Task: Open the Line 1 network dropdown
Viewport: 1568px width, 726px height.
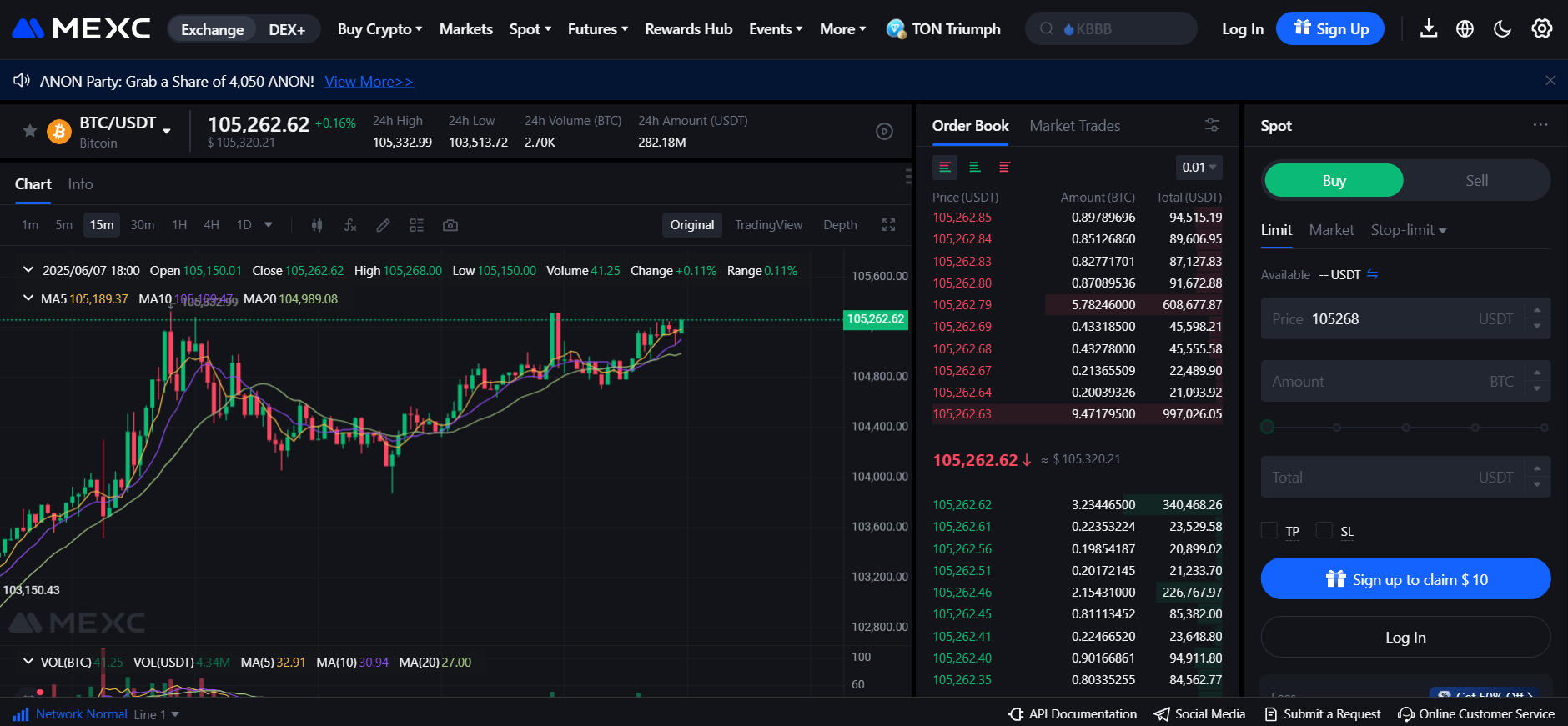Action: [x=157, y=714]
